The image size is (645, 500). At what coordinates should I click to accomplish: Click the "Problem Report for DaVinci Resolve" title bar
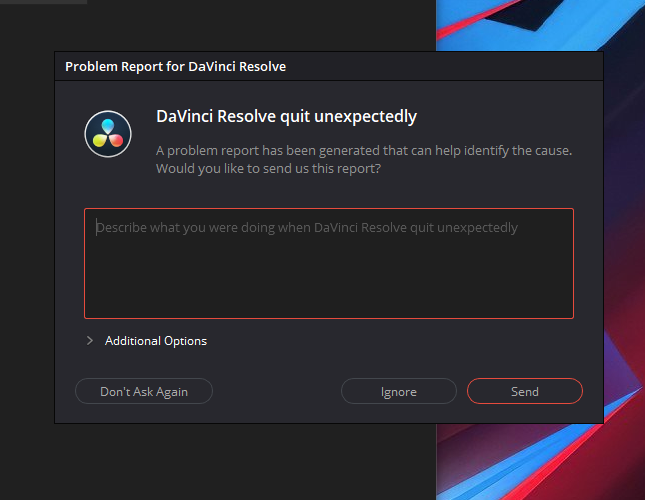coord(329,66)
